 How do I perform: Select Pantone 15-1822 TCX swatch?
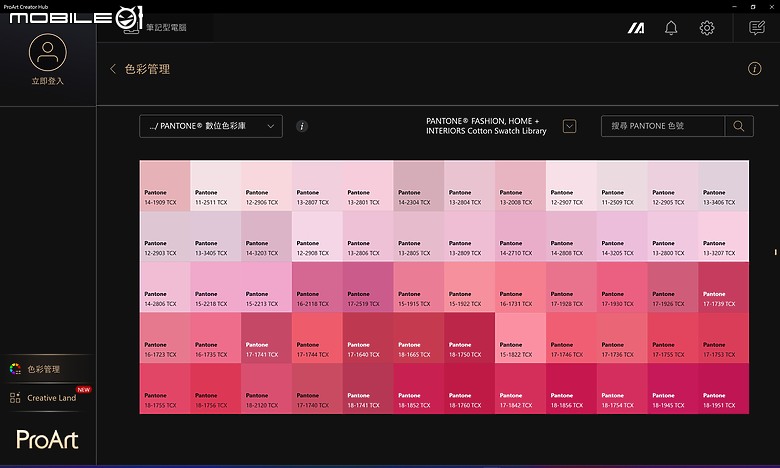pyautogui.click(x=520, y=338)
